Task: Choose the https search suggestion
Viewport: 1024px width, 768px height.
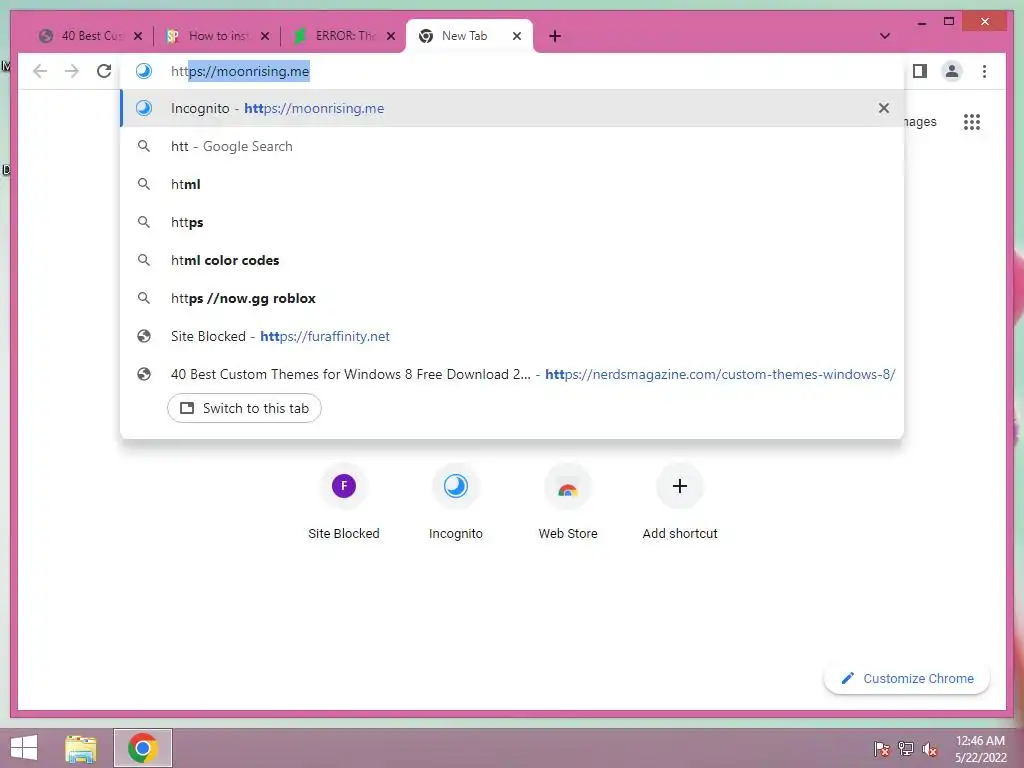Action: pyautogui.click(x=512, y=222)
